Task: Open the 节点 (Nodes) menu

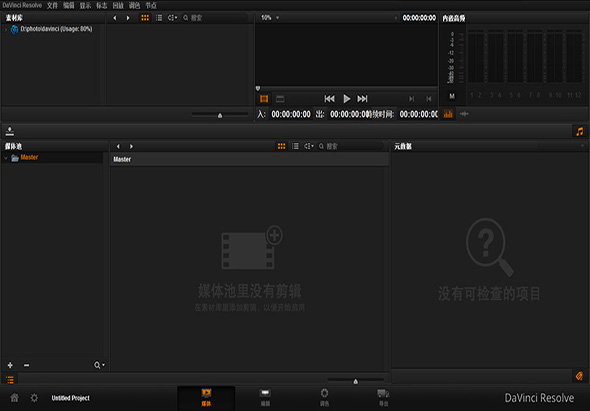Action: [x=151, y=5]
